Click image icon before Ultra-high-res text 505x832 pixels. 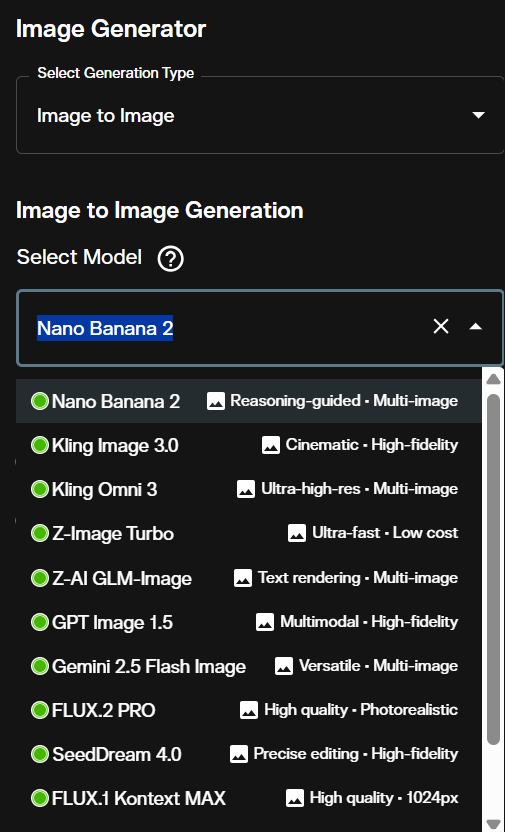click(x=246, y=489)
